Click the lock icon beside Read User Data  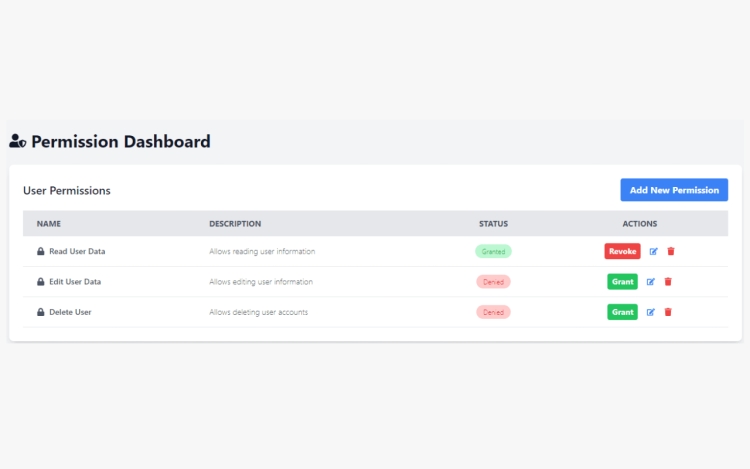click(x=41, y=251)
